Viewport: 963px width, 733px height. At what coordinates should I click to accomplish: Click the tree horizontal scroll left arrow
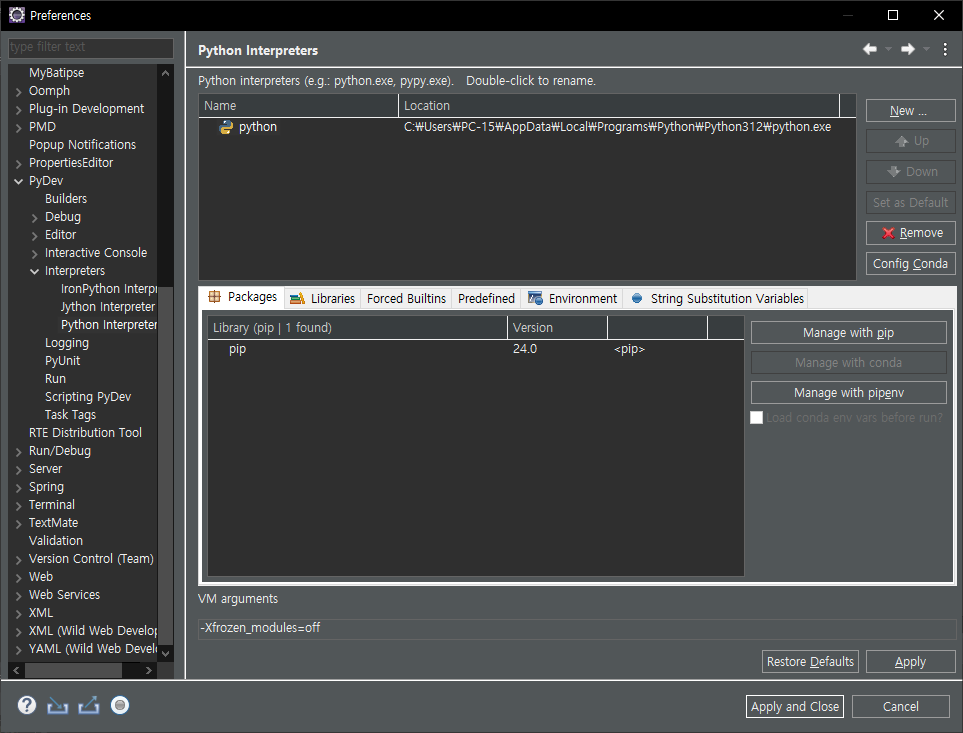17,670
